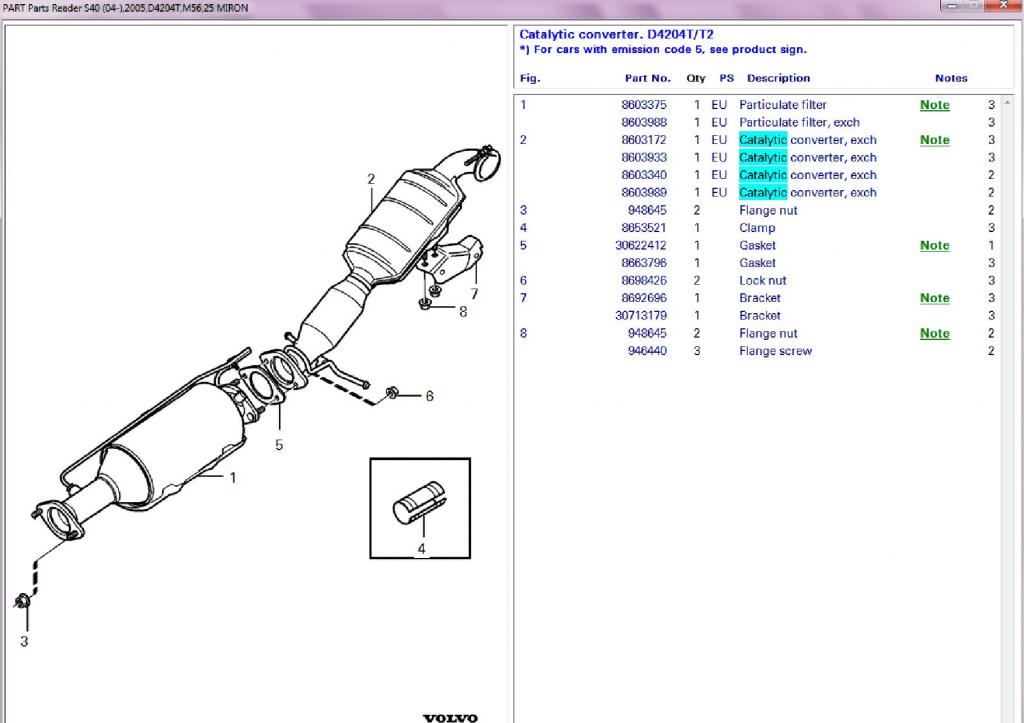Click the clamp drawing in the inset box
The image size is (1024, 723).
click(419, 502)
